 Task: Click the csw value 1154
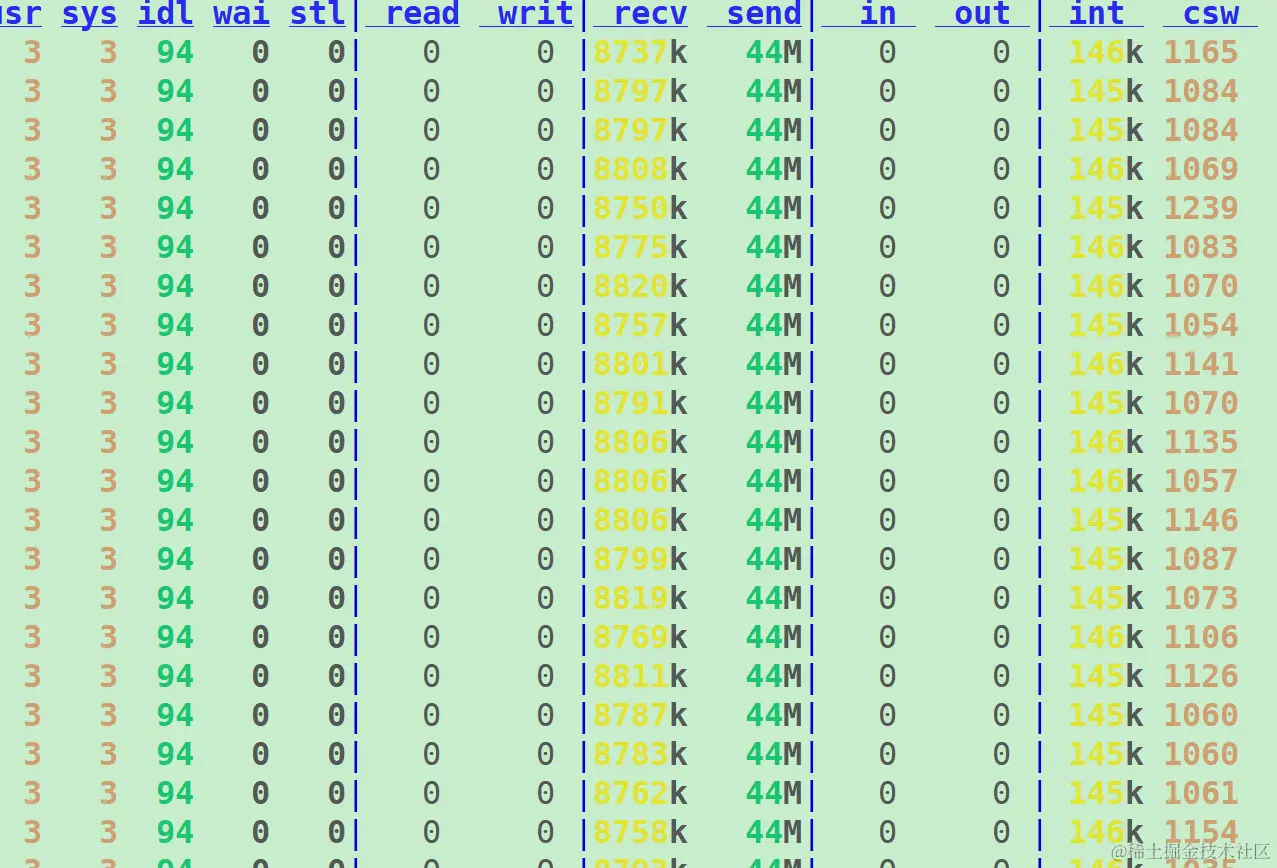(1201, 832)
